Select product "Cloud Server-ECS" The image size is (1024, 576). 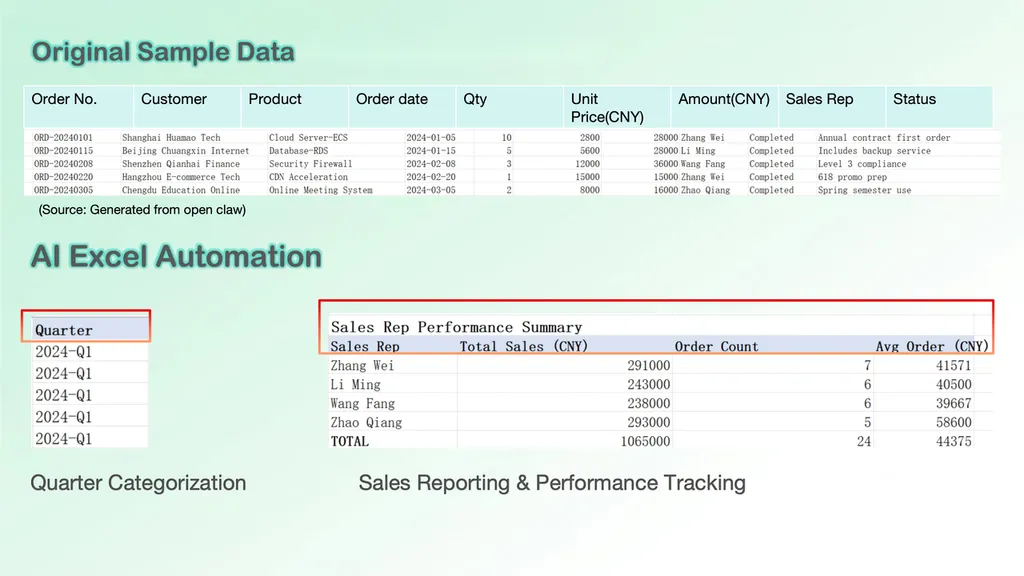[308, 138]
